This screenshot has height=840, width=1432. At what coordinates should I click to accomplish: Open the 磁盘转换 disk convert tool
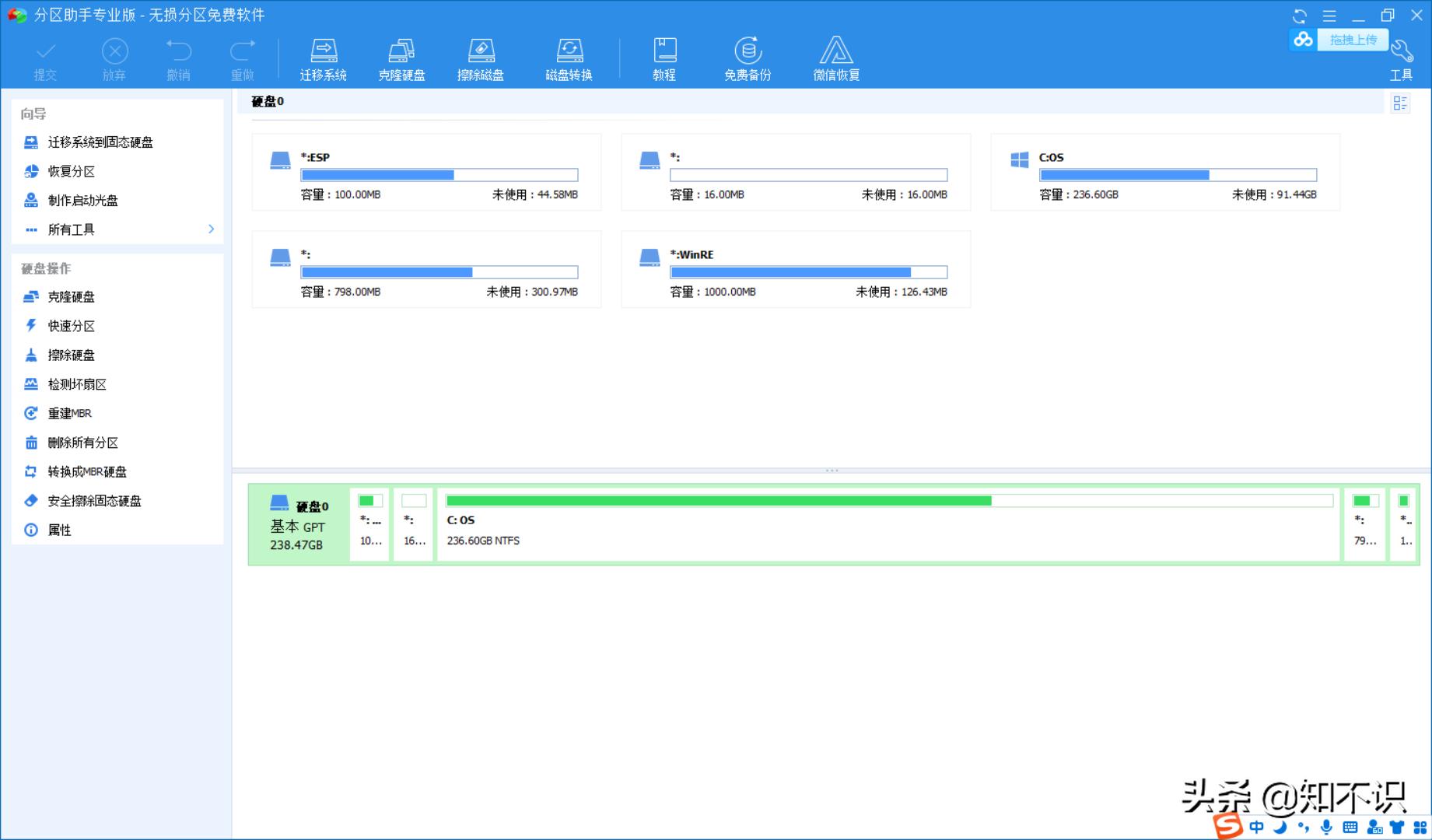[x=569, y=60]
